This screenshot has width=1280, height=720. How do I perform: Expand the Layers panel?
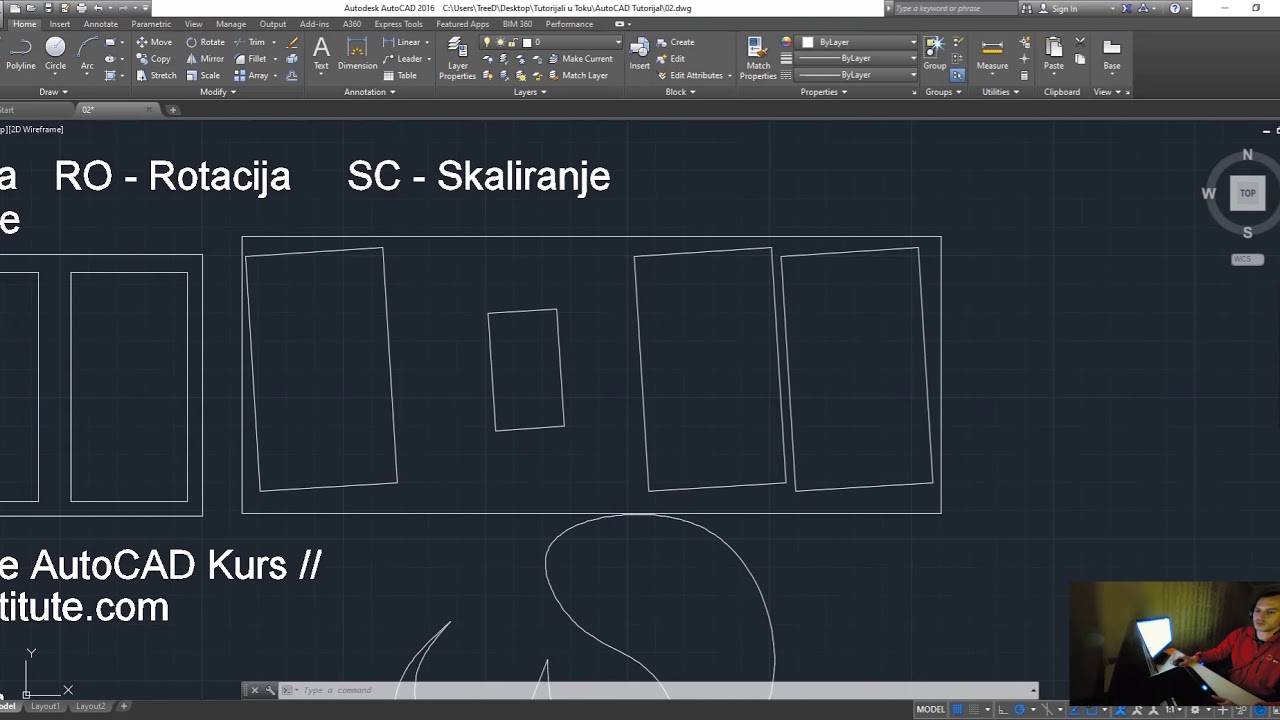pyautogui.click(x=530, y=92)
